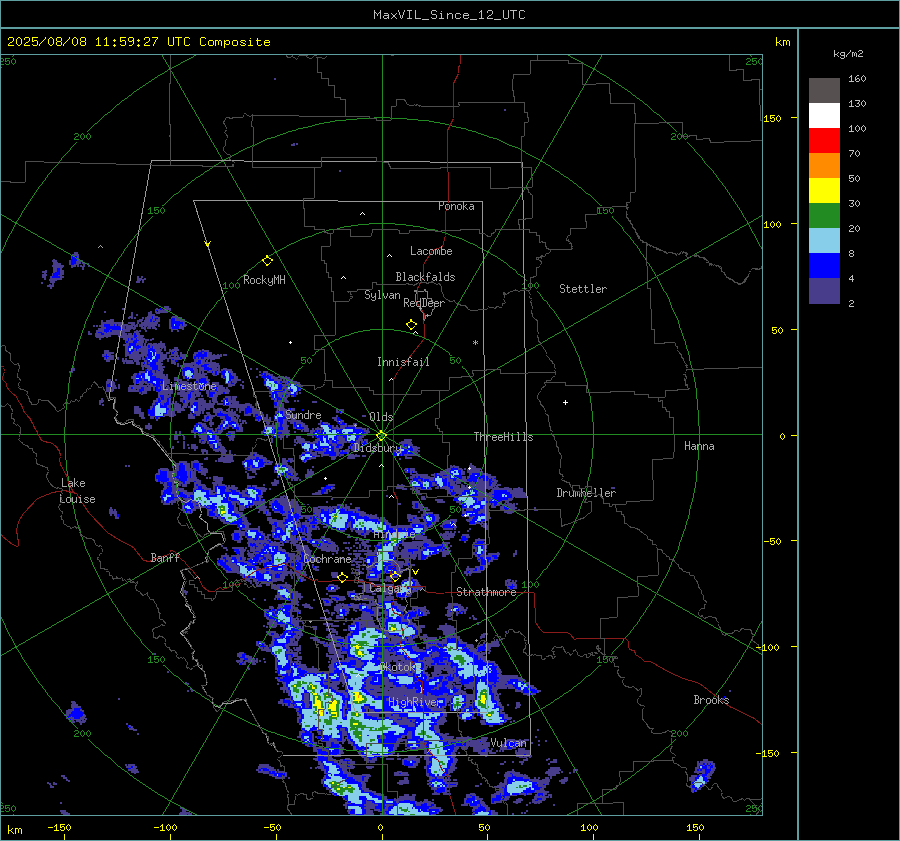Screen dimensions: 900x841
Task: Select the gray 160 kg/m2 legend swatch
Action: tap(824, 90)
